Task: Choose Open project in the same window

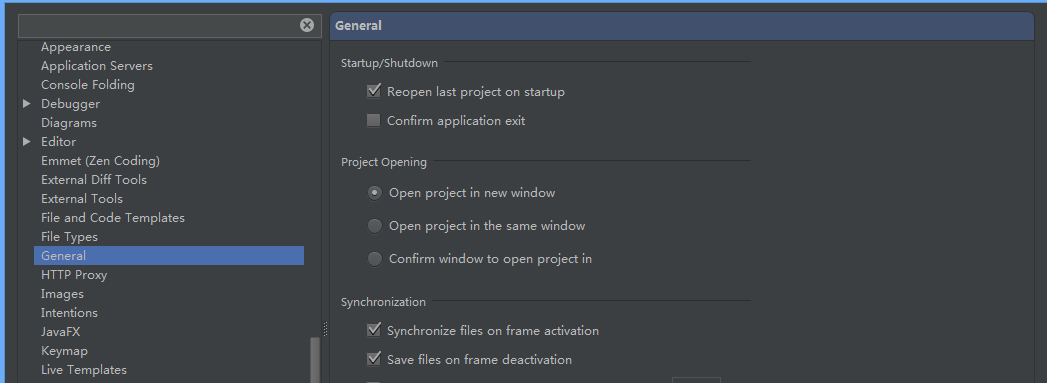Action: click(x=375, y=226)
